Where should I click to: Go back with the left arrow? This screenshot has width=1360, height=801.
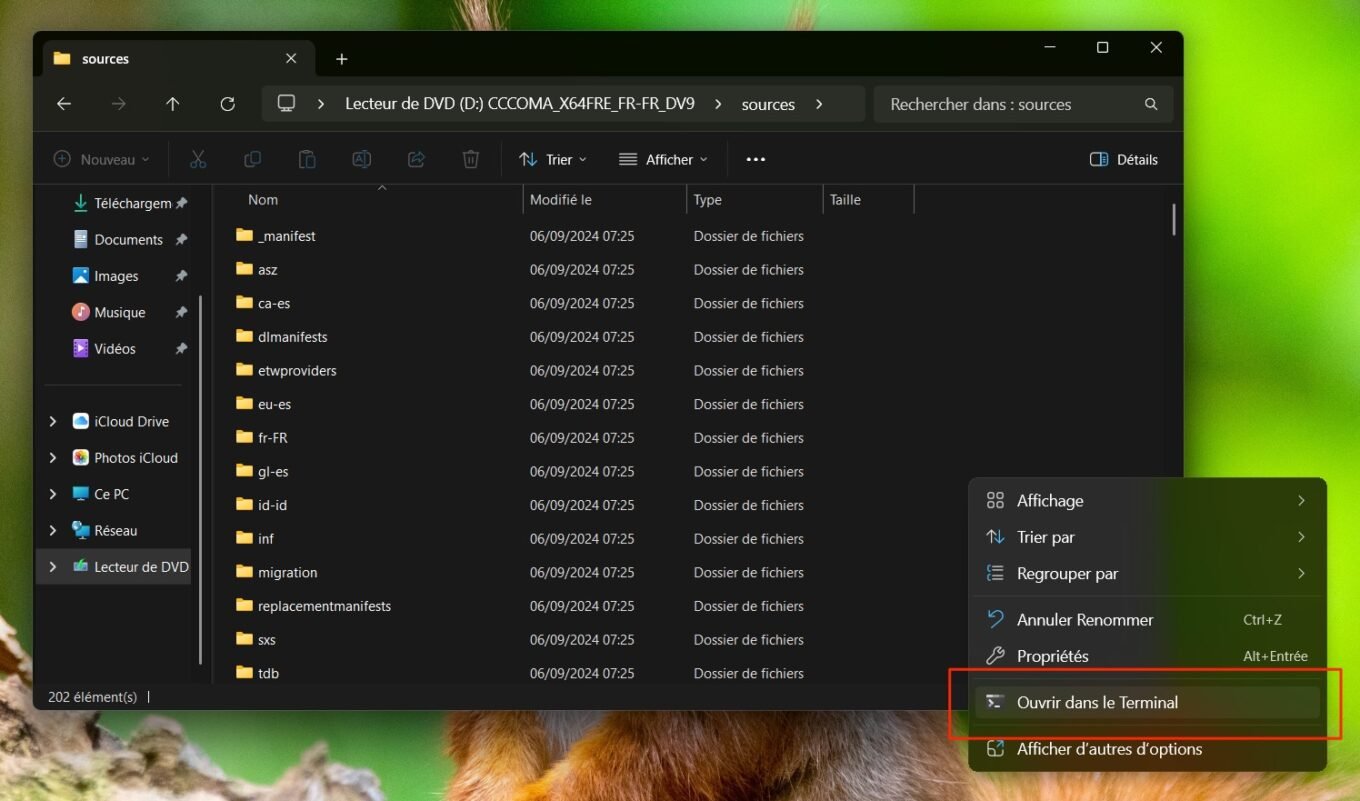tap(64, 104)
